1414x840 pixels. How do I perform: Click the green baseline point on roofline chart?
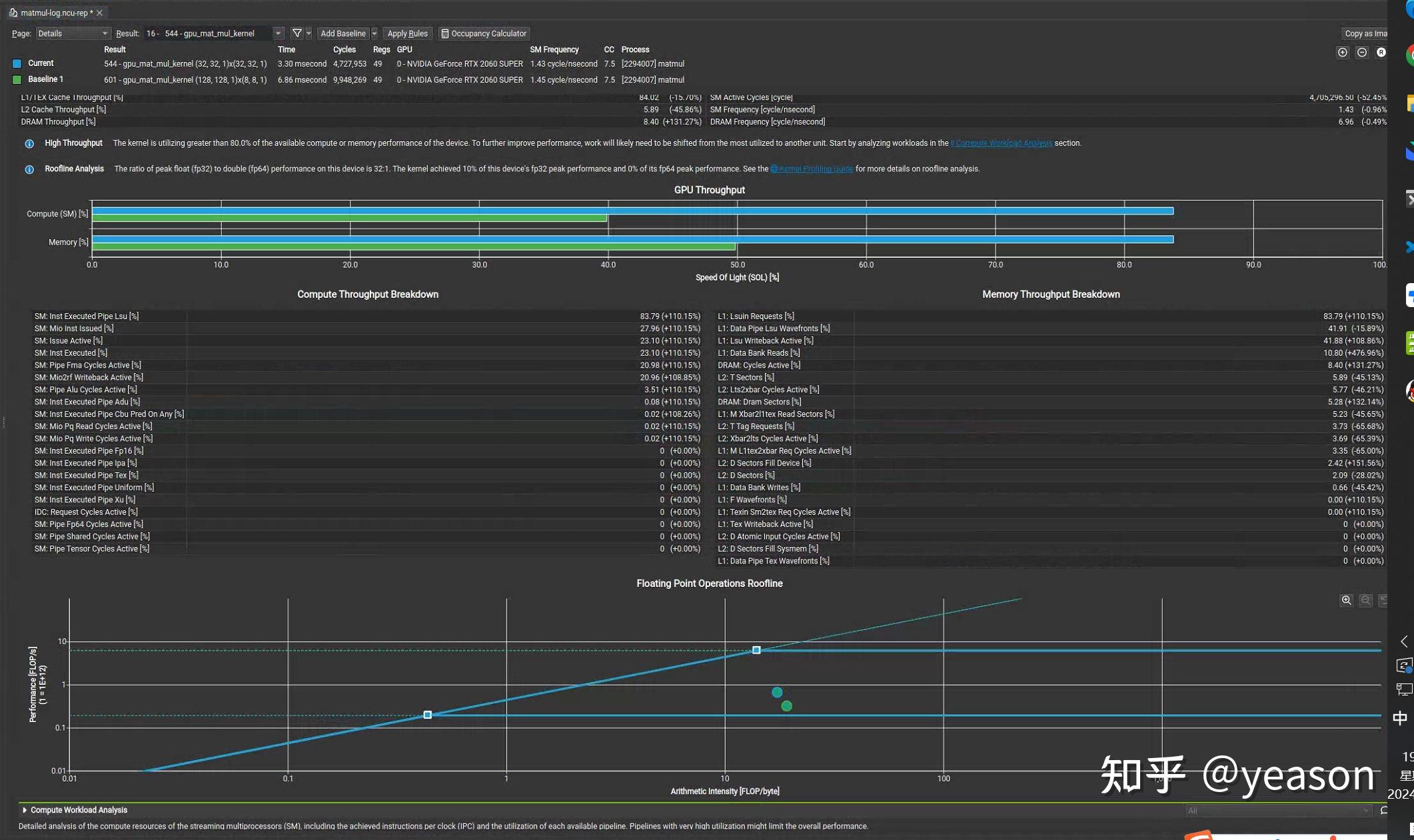tap(787, 706)
